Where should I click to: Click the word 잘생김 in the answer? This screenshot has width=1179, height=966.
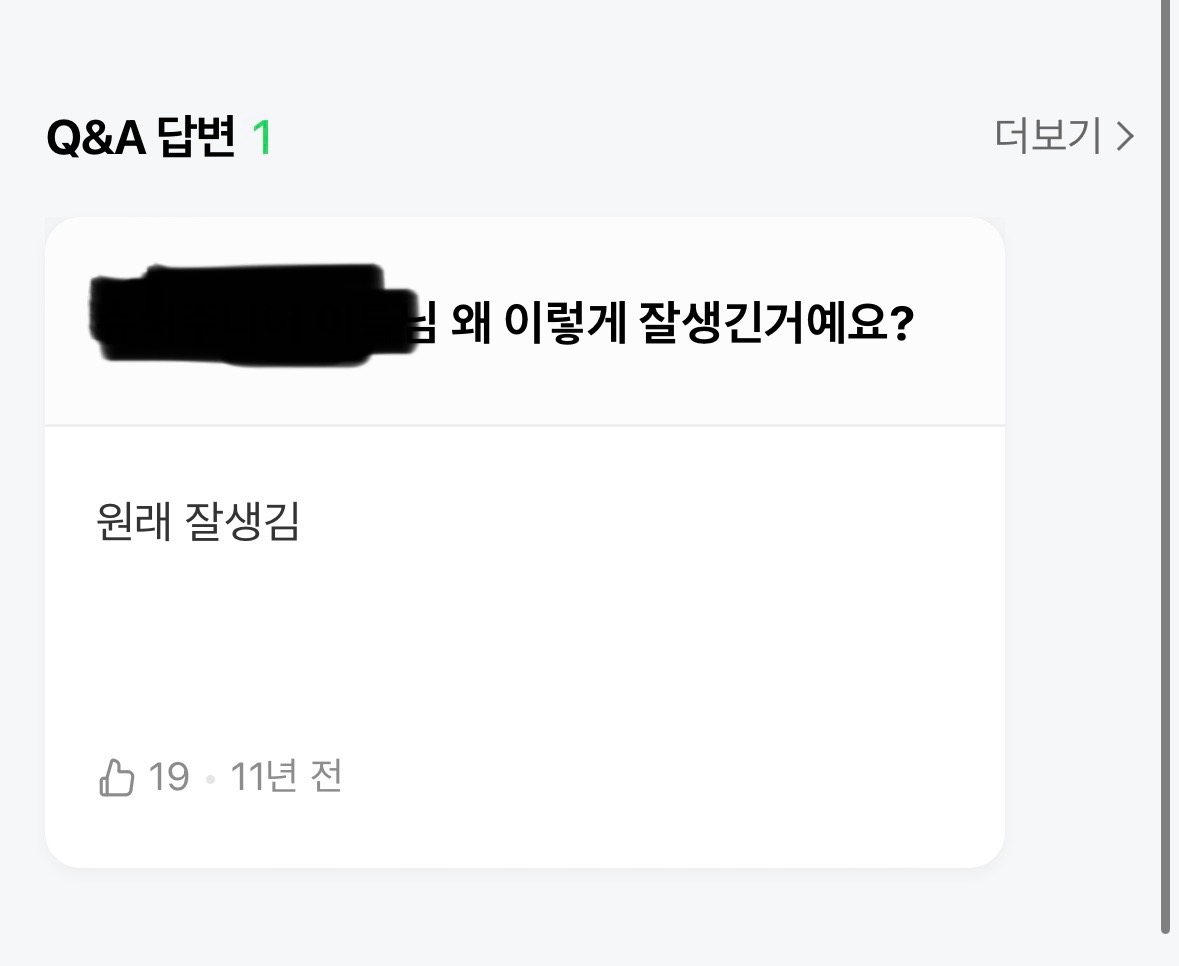click(x=243, y=521)
